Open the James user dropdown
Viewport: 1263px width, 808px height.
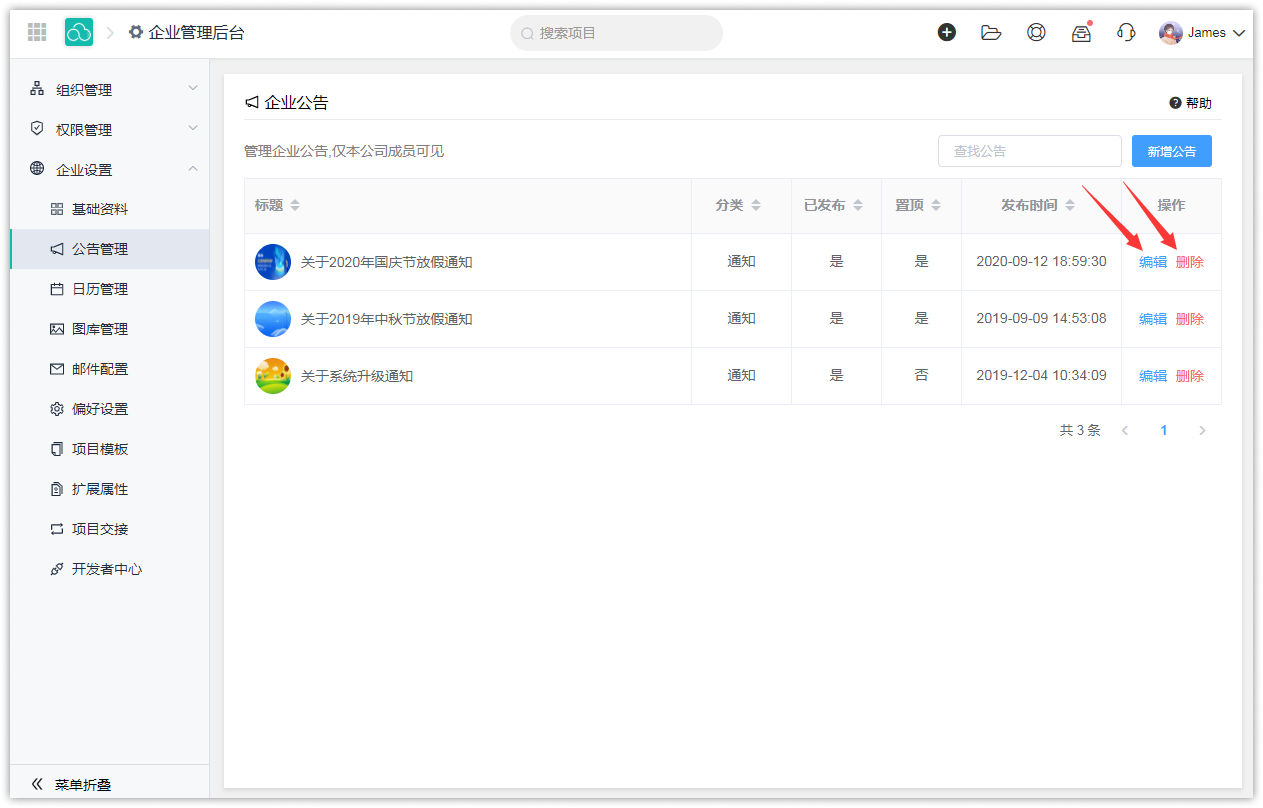pos(1202,32)
